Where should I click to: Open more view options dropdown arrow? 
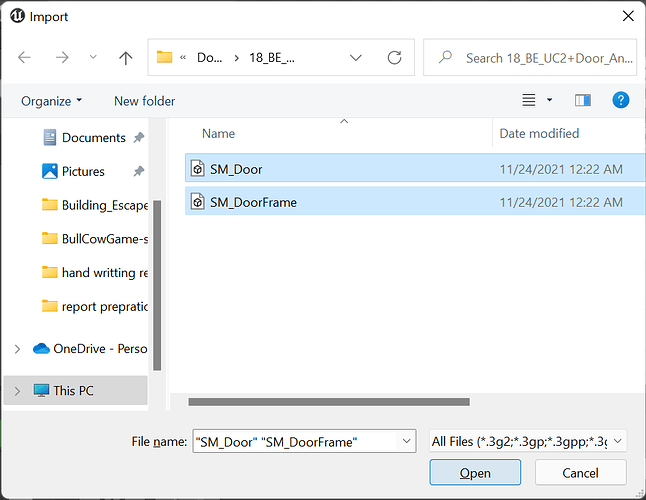coord(549,100)
